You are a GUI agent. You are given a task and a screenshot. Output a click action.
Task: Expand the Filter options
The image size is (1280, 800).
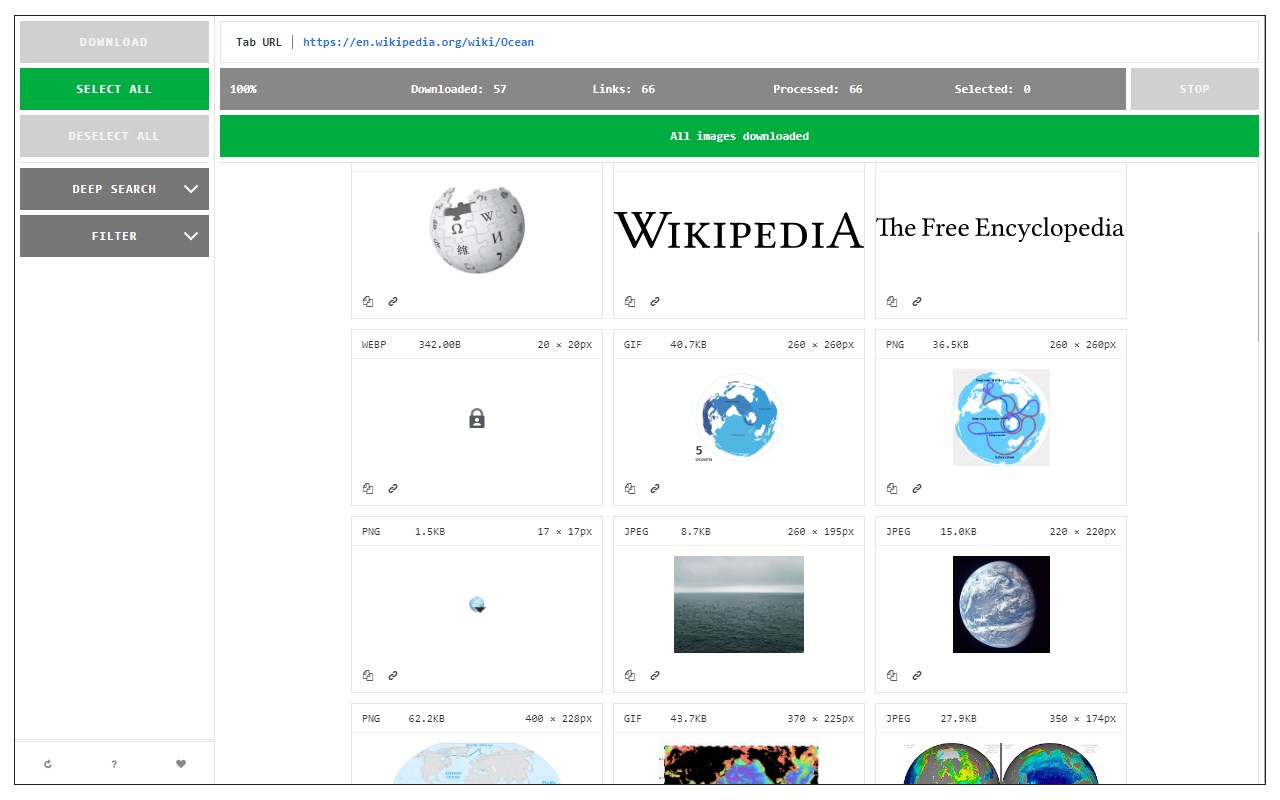(114, 236)
